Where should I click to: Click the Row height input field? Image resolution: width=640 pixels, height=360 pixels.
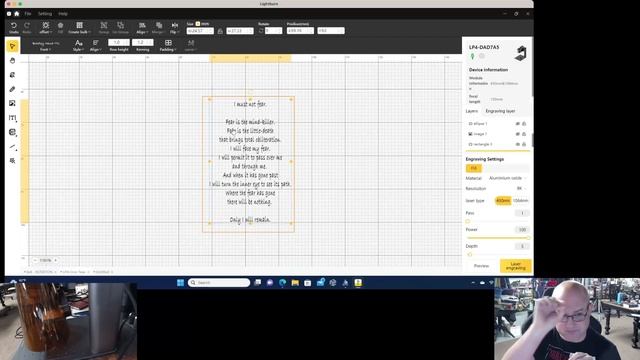119,42
